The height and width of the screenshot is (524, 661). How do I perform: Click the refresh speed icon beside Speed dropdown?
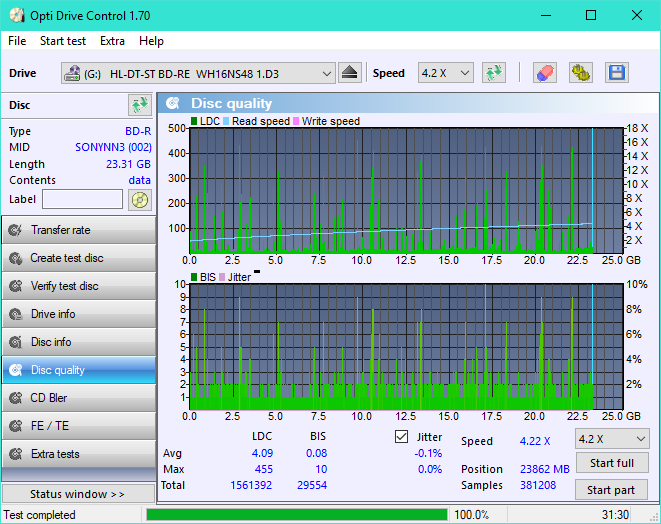tap(494, 73)
